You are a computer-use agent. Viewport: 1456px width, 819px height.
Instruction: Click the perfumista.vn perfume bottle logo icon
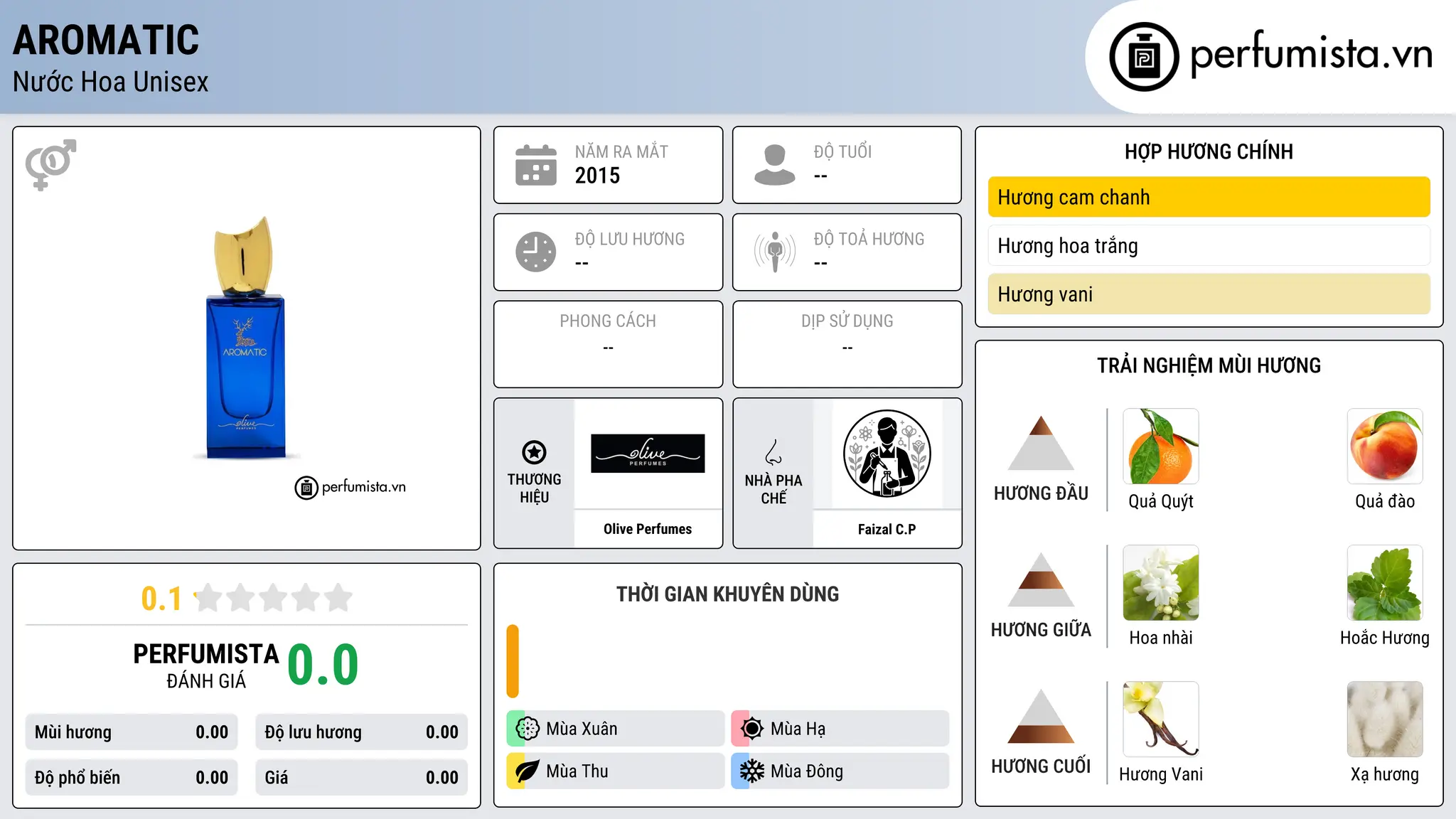coord(1144,57)
